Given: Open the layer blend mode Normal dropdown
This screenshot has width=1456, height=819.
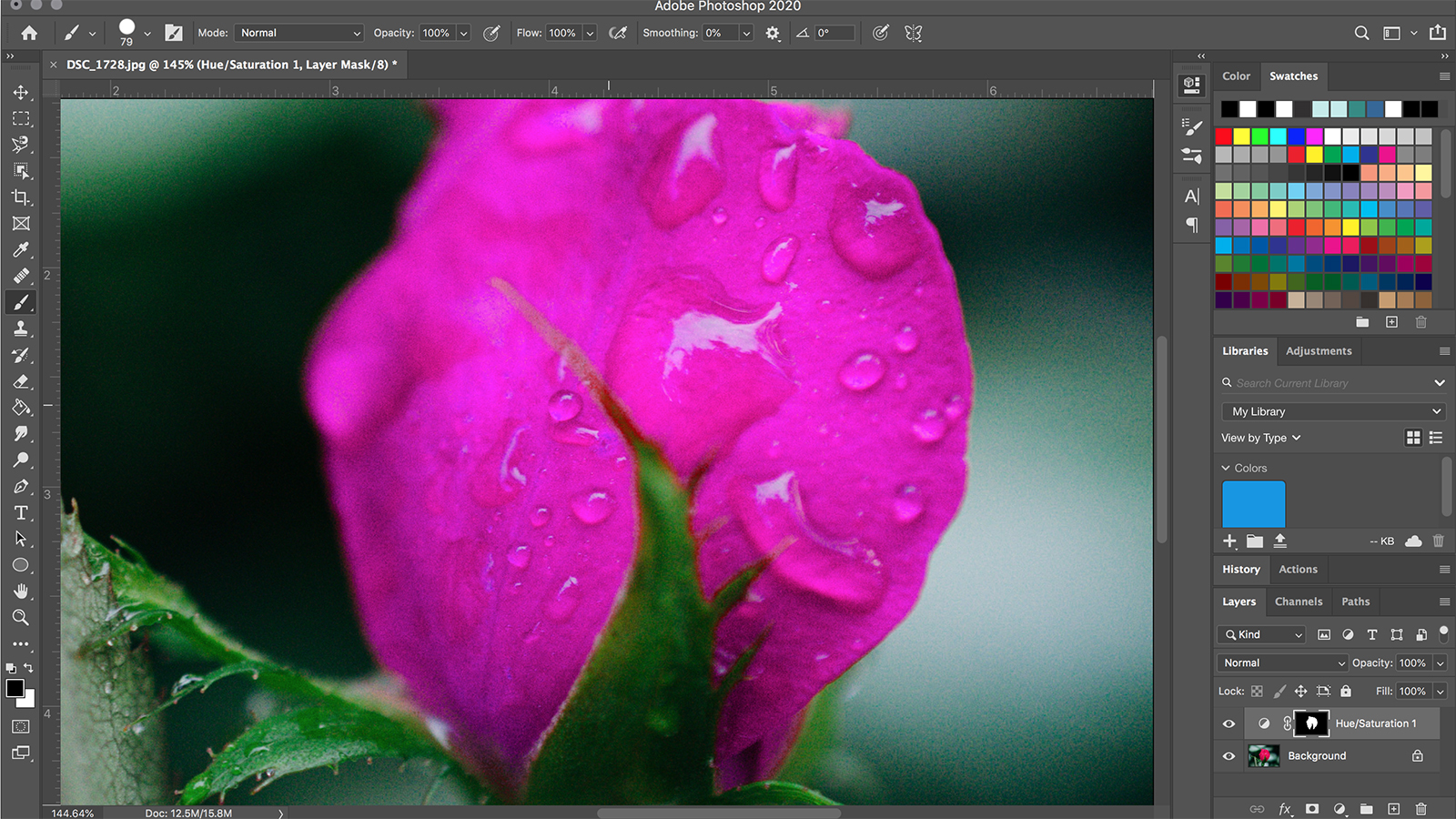Looking at the screenshot, I should click(1282, 662).
